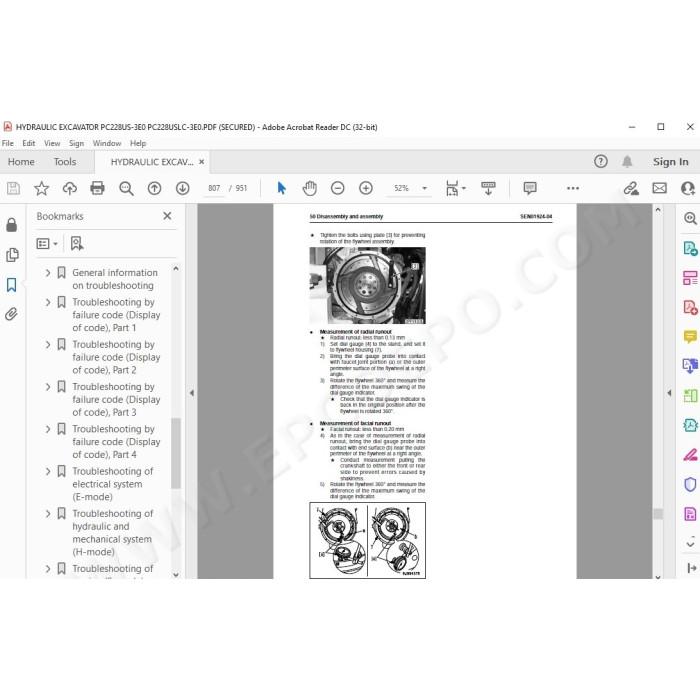Viewport: 700px width, 700px height.
Task: Expand more right-pane tools chevron
Action: tap(690, 544)
